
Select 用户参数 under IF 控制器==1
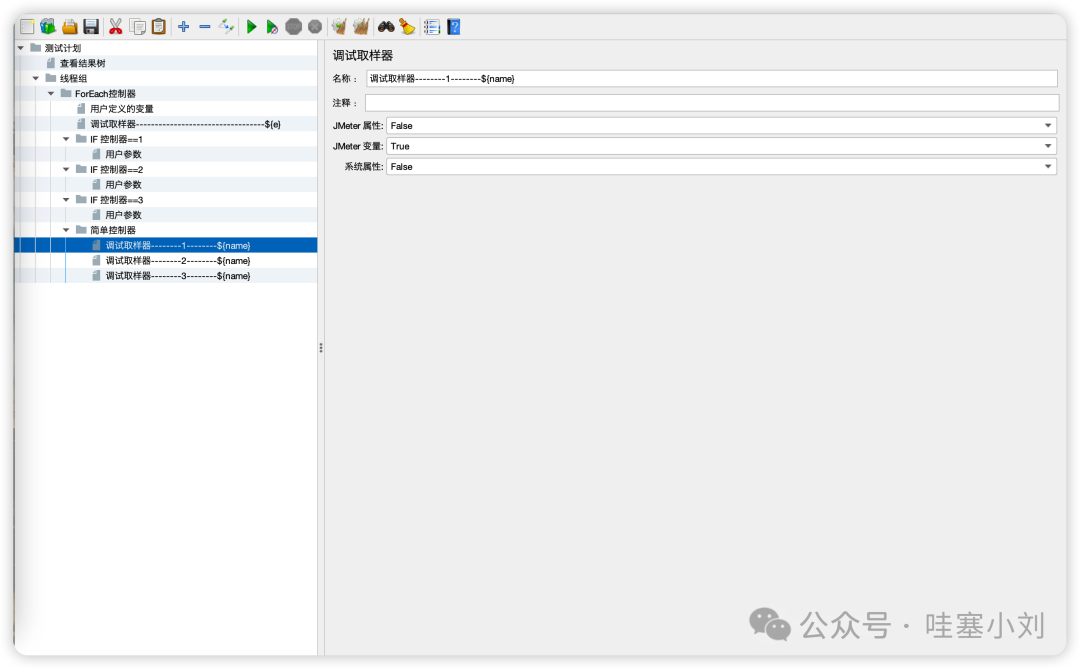(x=123, y=154)
